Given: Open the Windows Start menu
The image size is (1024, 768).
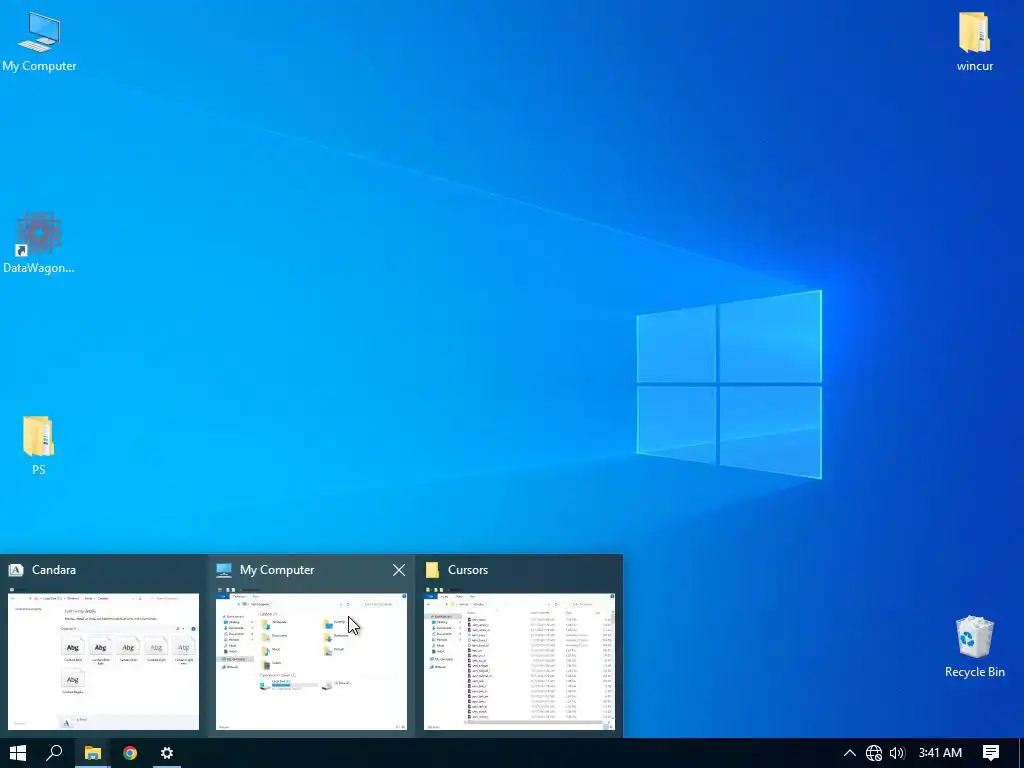Looking at the screenshot, I should [x=18, y=753].
